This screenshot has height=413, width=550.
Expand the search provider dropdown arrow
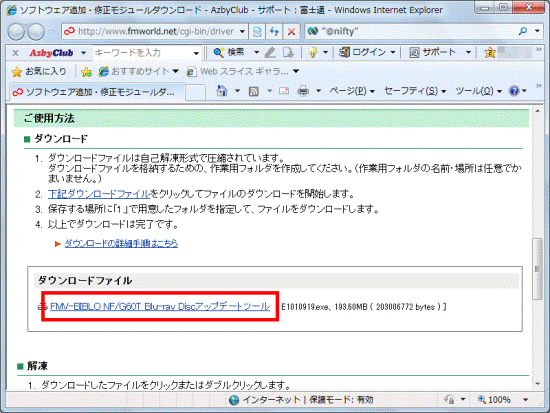pyautogui.click(x=537, y=31)
